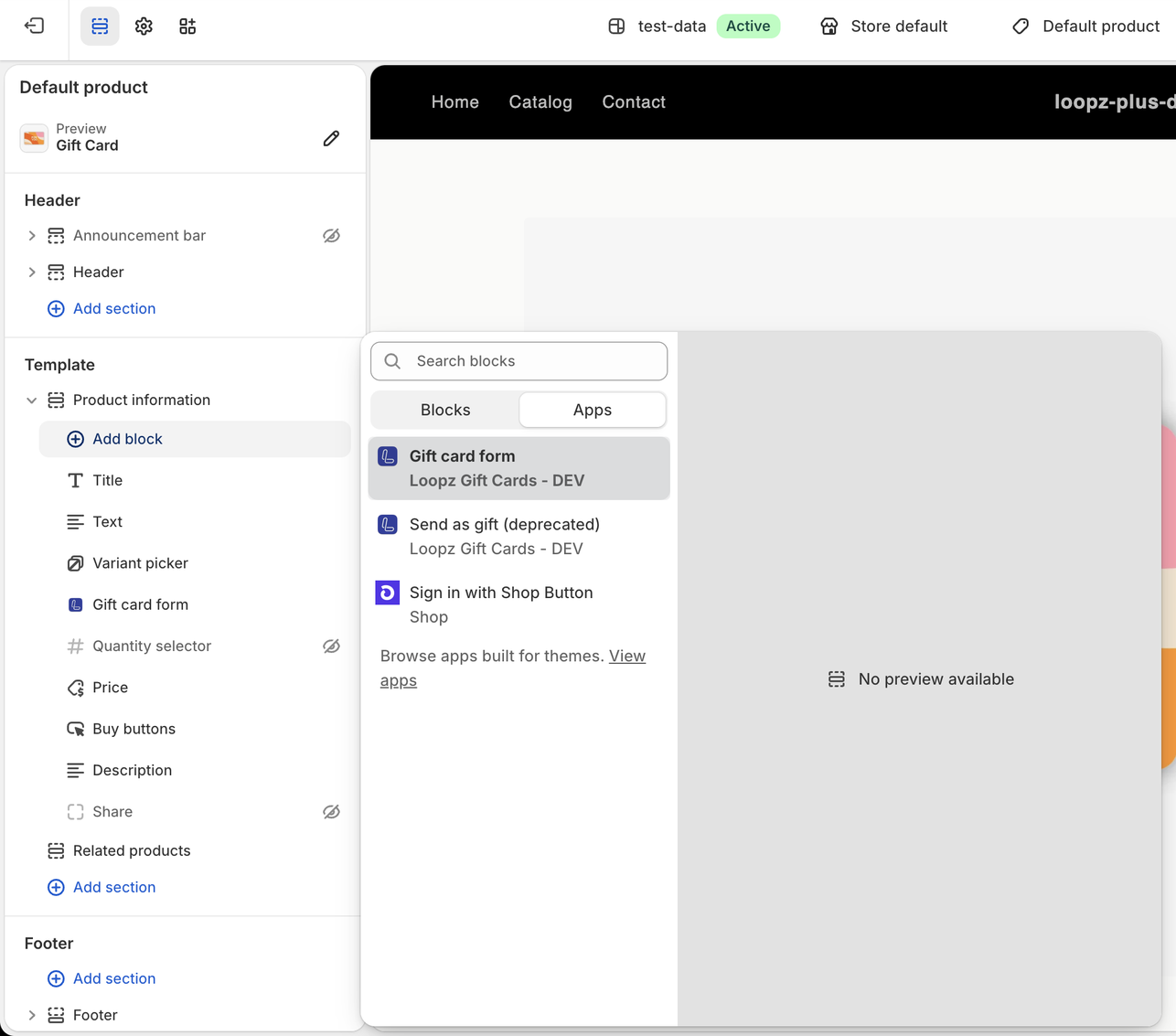The width and height of the screenshot is (1176, 1036).
Task: Click Catalog in the store preview navigation
Action: tap(540, 102)
